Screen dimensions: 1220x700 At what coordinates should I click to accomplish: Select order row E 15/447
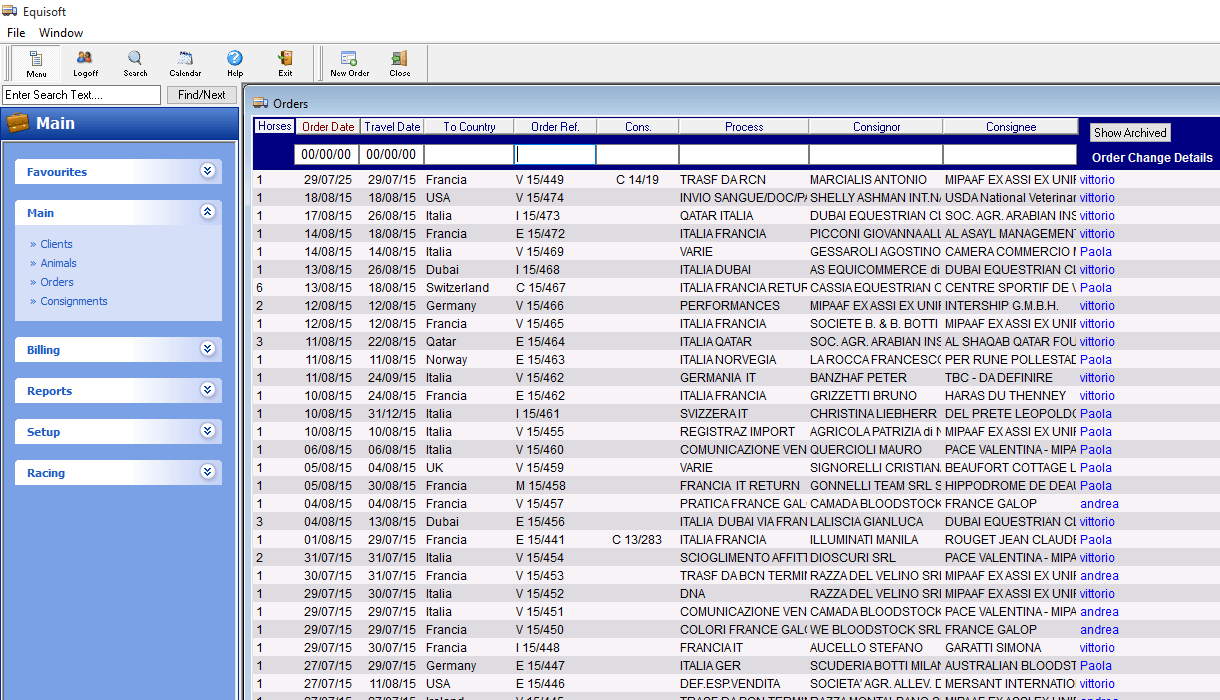pos(736,666)
